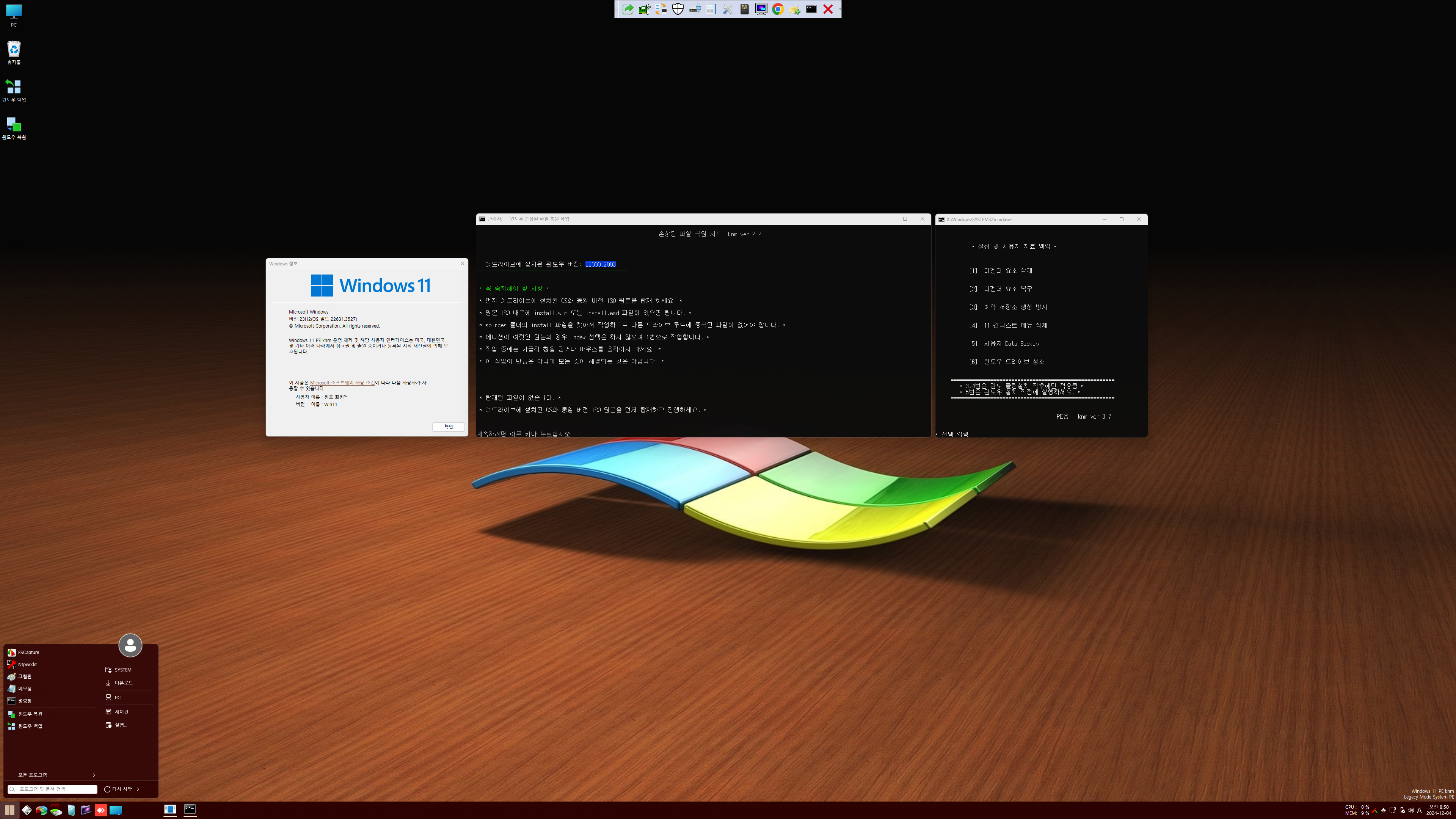
Task: Open 제어판 in start menu
Action: click(129, 712)
